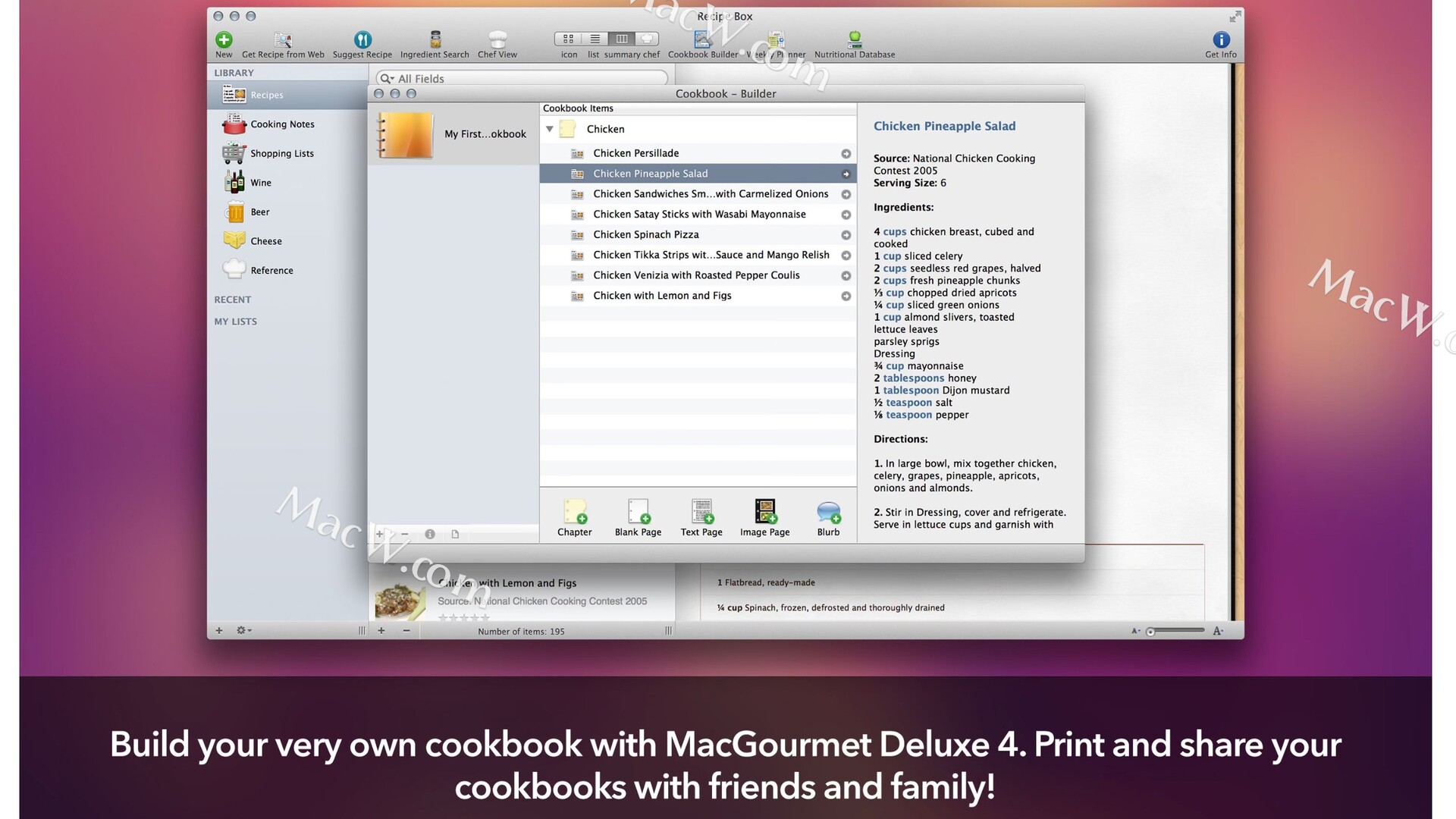This screenshot has width=1456, height=819.
Task: Click the tablespoons link beside honey
Action: click(914, 378)
